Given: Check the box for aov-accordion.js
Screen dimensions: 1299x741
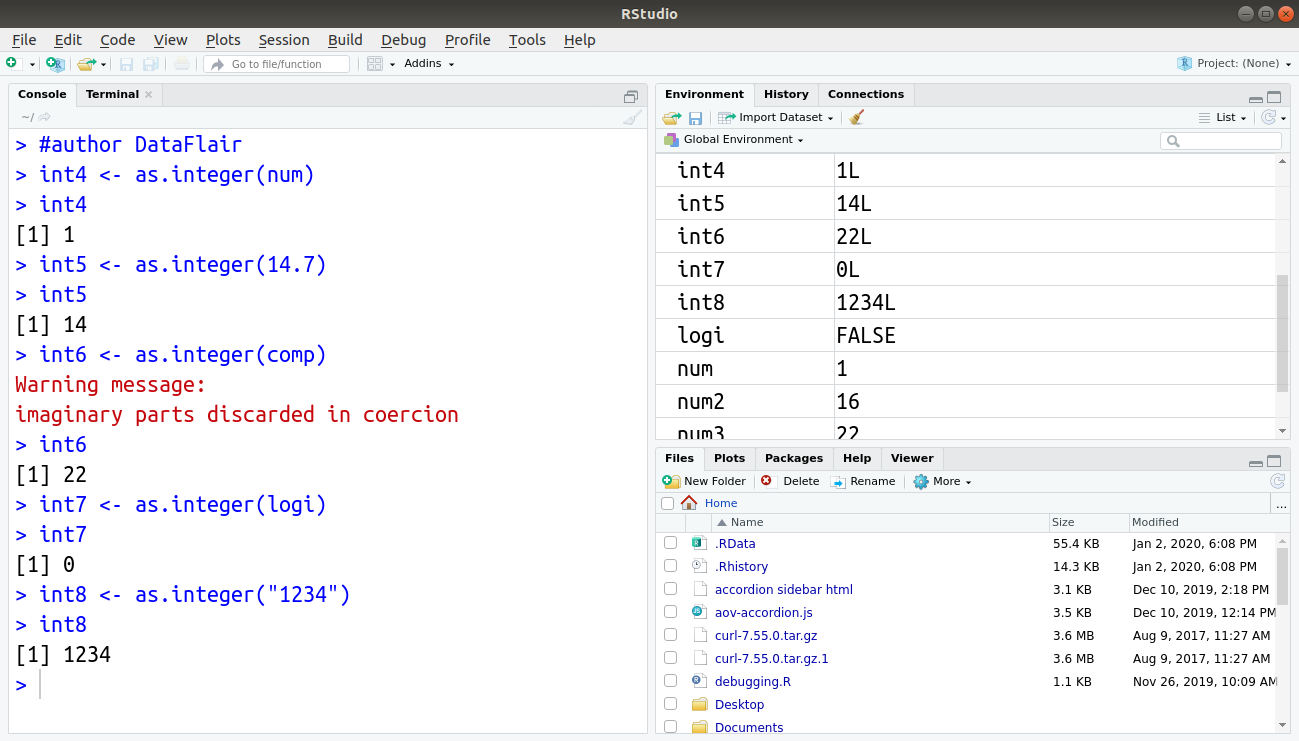Looking at the screenshot, I should tap(670, 612).
